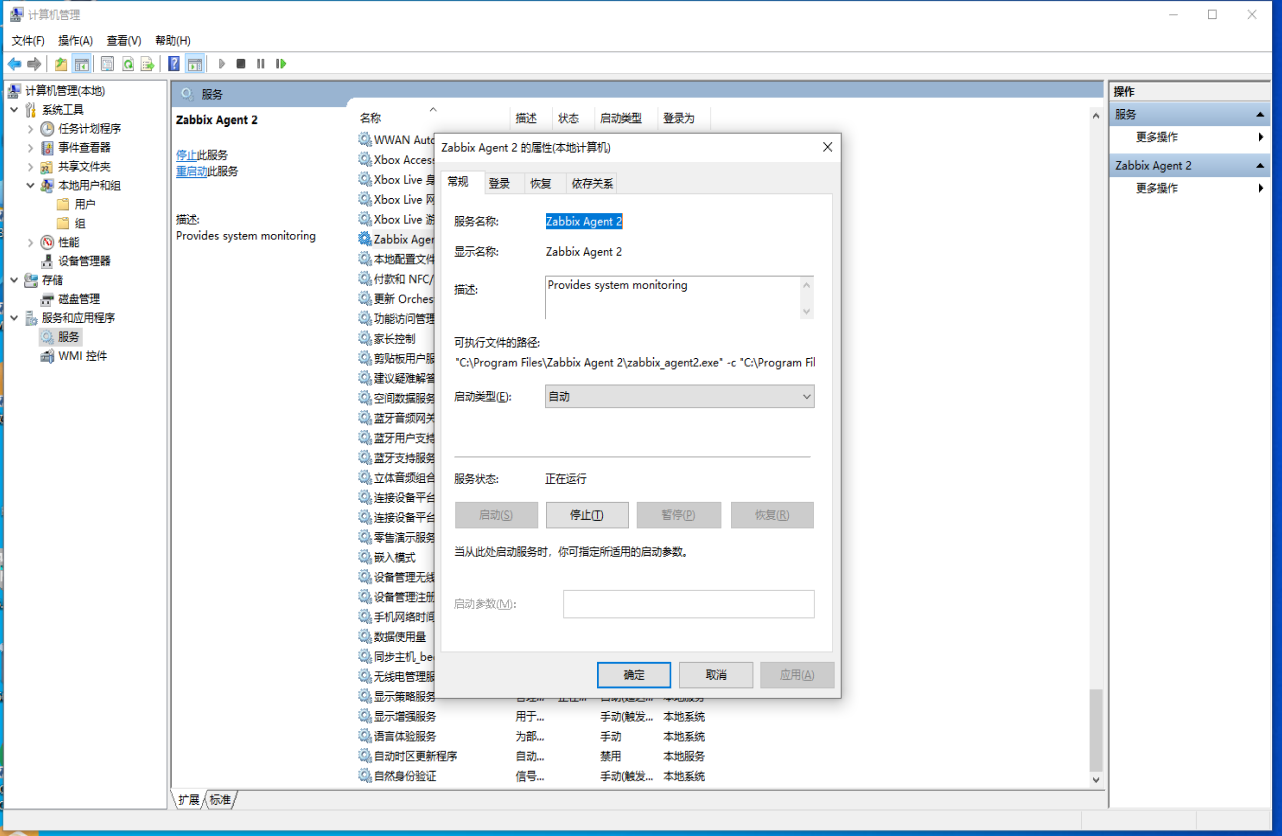Screen dimensions: 1282x836
Task: Expand the 事件查看器 tree node
Action: pyautogui.click(x=31, y=147)
